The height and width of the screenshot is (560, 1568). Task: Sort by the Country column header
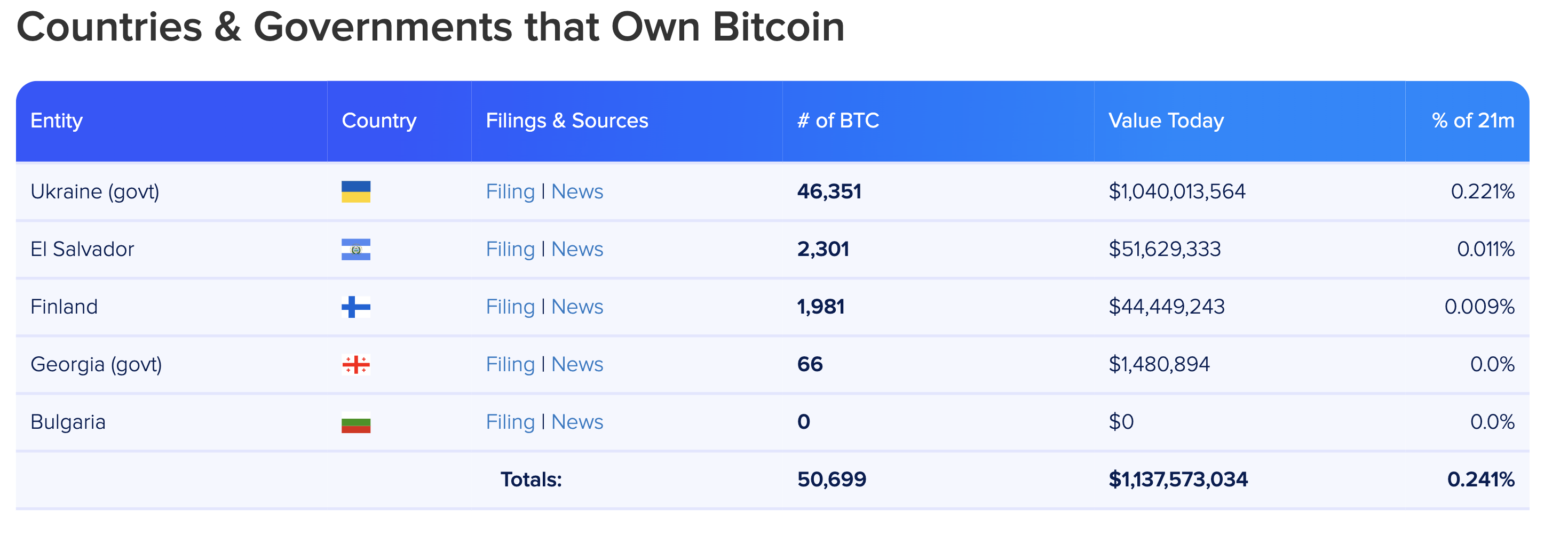[379, 121]
